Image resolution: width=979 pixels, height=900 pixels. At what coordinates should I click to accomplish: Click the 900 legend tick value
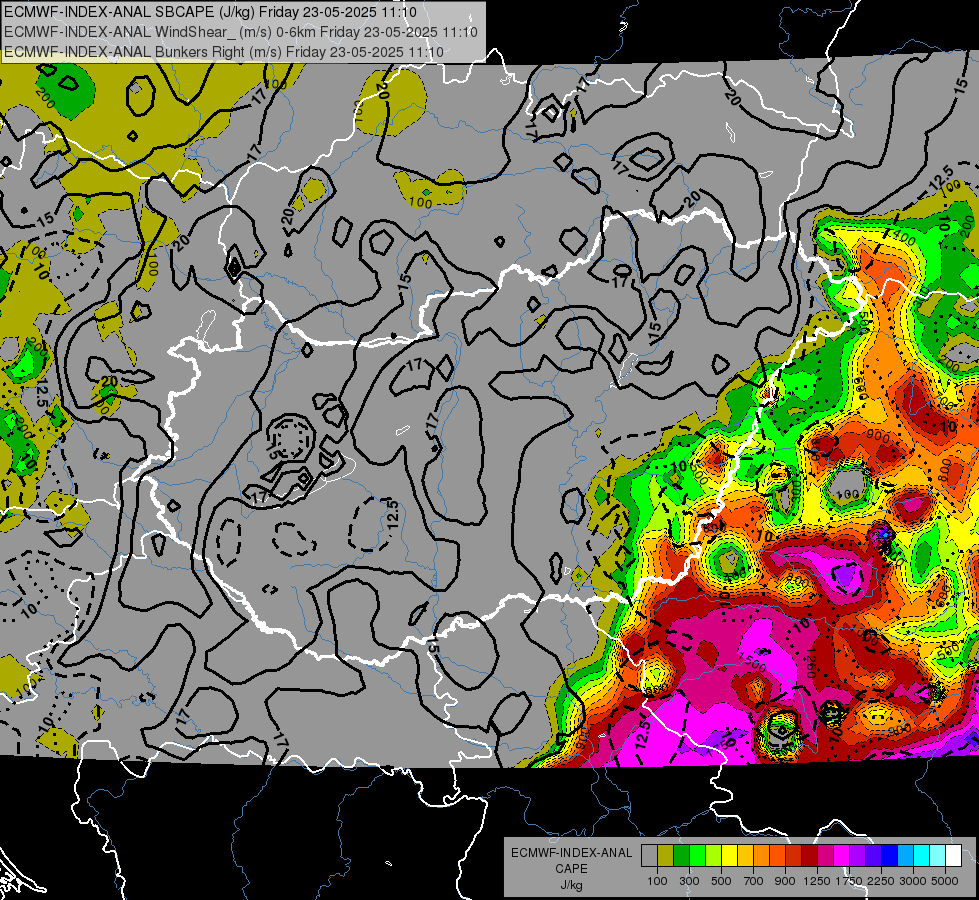(x=785, y=881)
